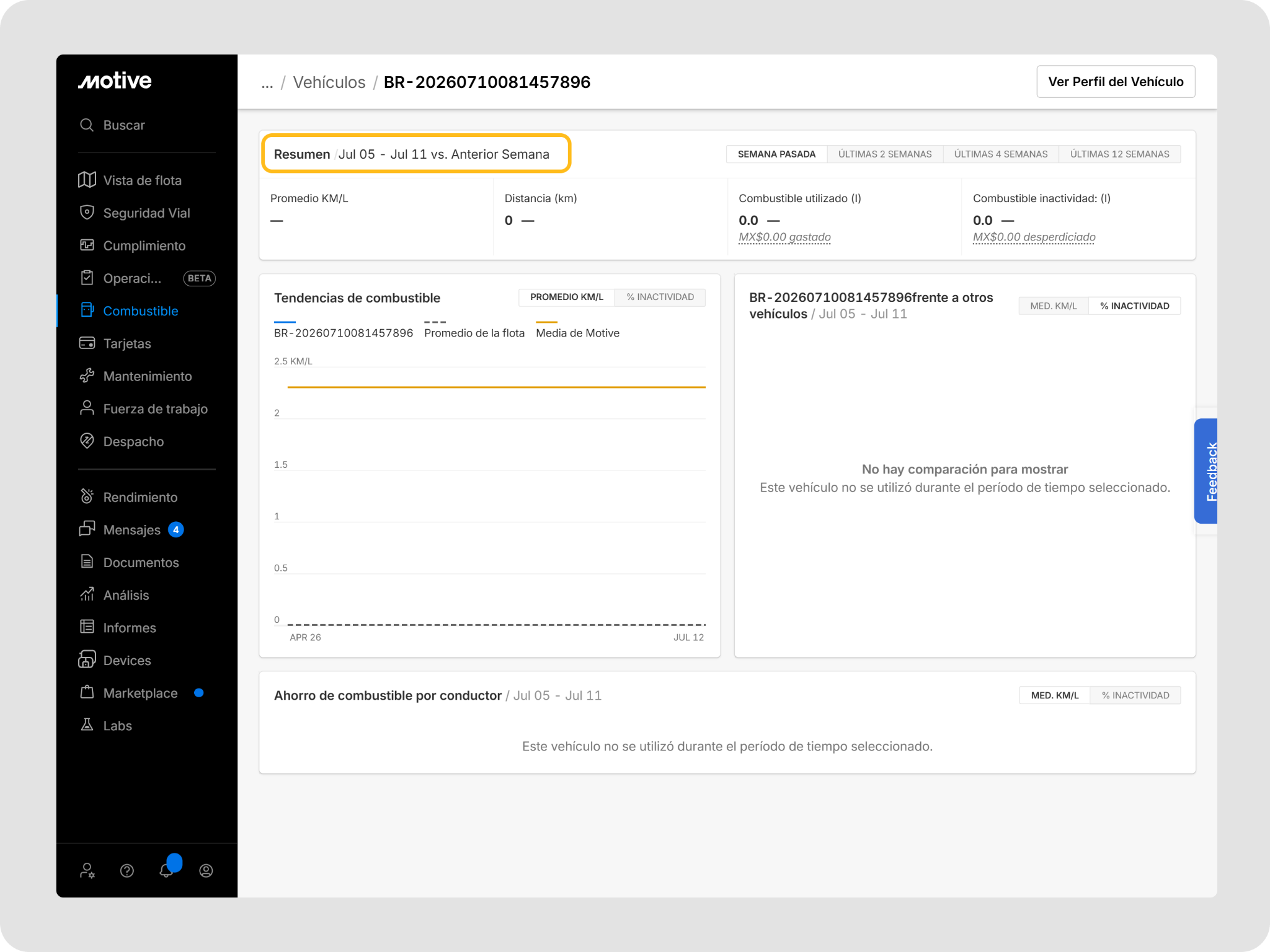The image size is (1270, 952).
Task: Click Tendencias de combustible heading
Action: pos(357,298)
